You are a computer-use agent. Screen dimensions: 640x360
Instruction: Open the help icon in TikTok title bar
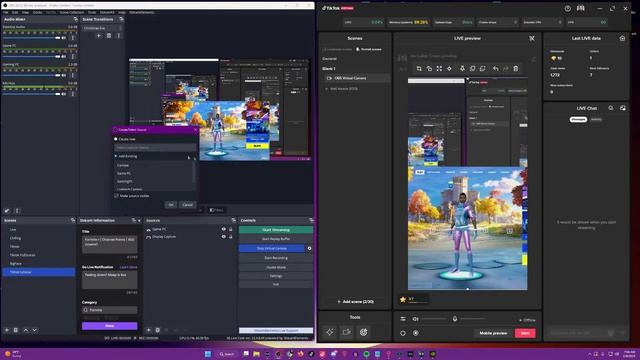568,8
